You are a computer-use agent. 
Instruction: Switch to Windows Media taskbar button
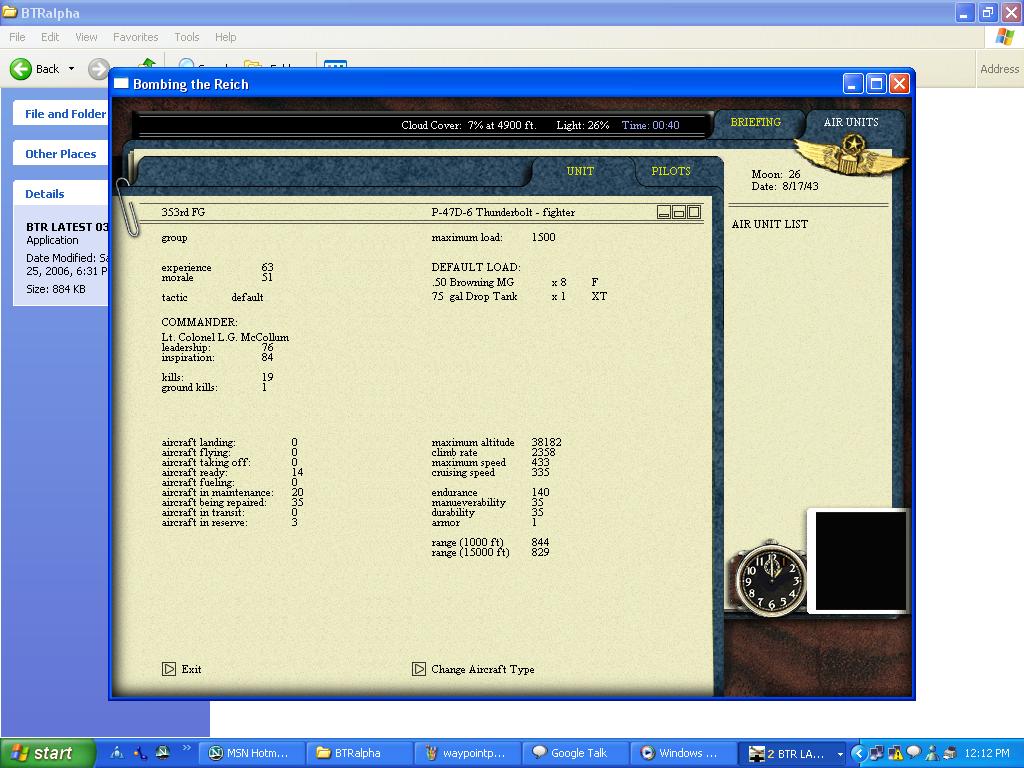(683, 753)
